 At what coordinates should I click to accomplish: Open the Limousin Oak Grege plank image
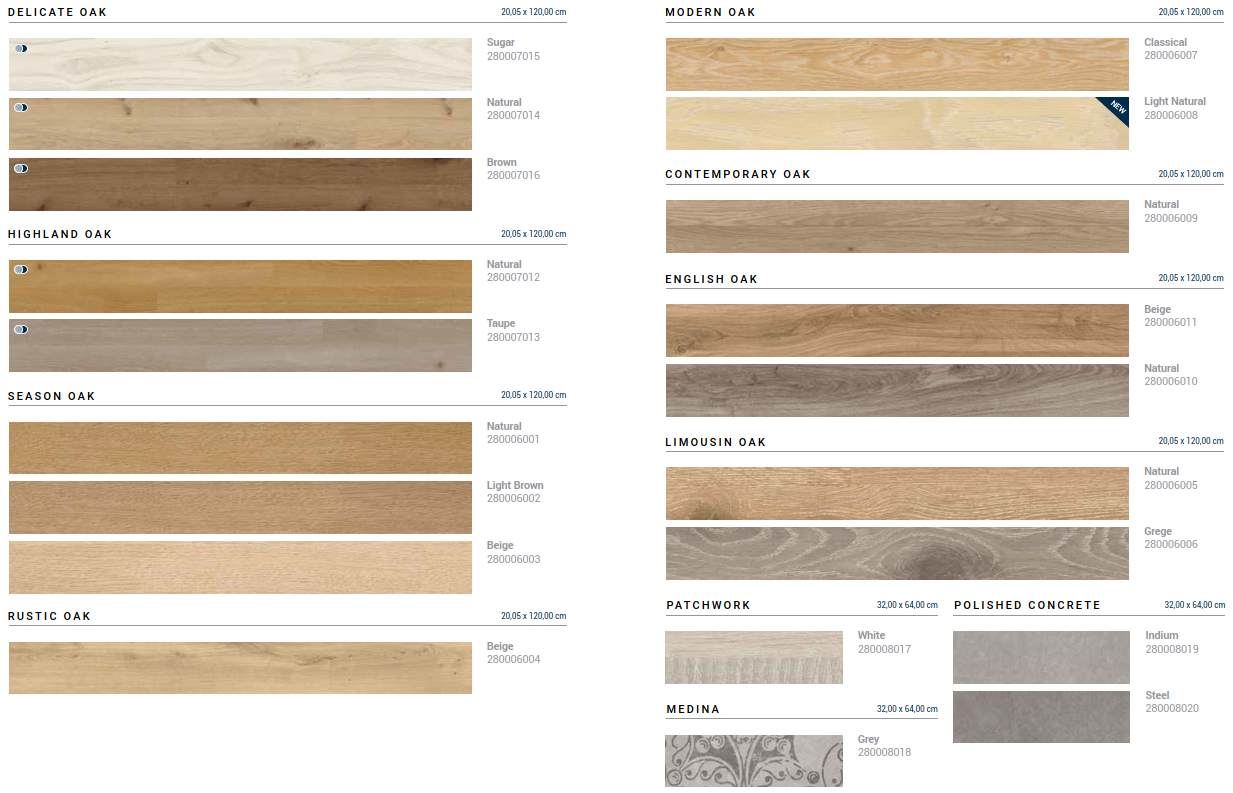(x=897, y=553)
